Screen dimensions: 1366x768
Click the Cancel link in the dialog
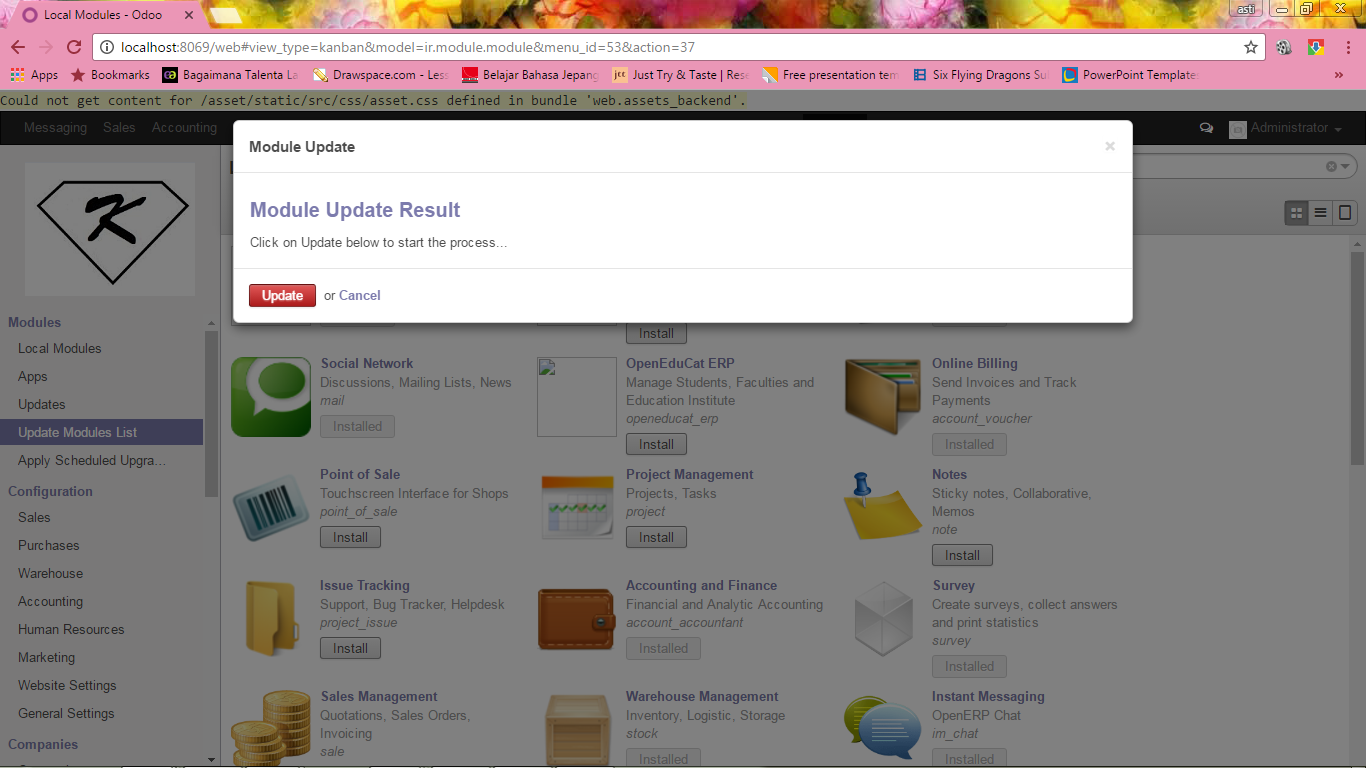[x=359, y=295]
